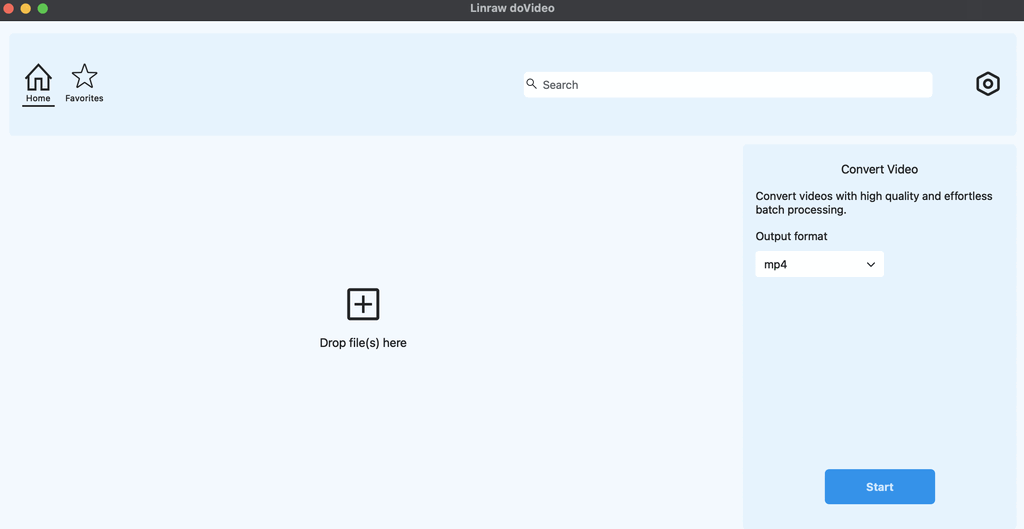Click the yellow minimize window button
1024x529 pixels.
coord(26,9)
